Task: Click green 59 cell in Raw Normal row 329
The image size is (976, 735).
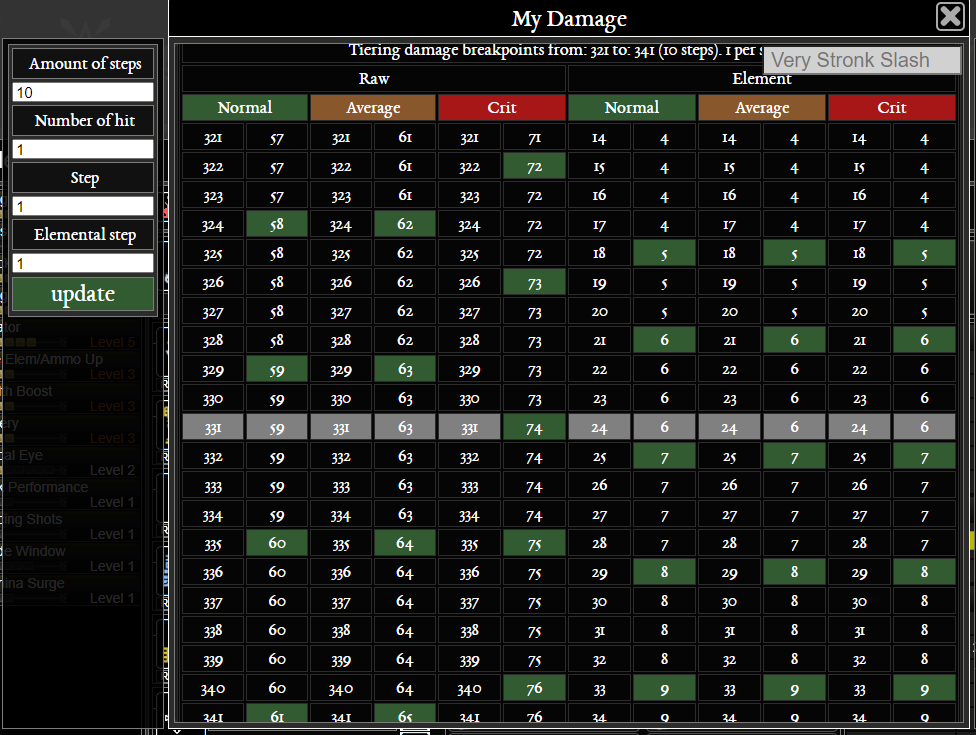Action: 276,370
